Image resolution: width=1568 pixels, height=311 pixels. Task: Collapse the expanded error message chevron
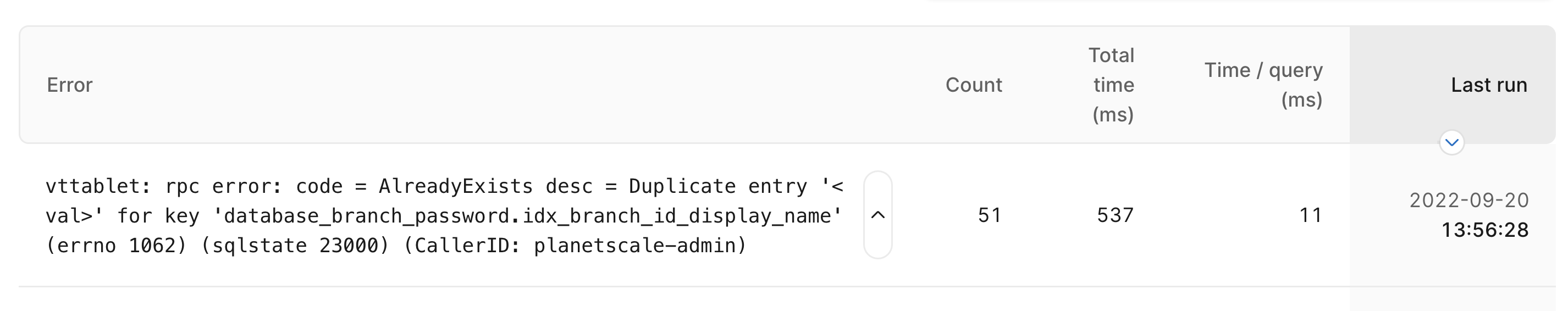coord(877,215)
